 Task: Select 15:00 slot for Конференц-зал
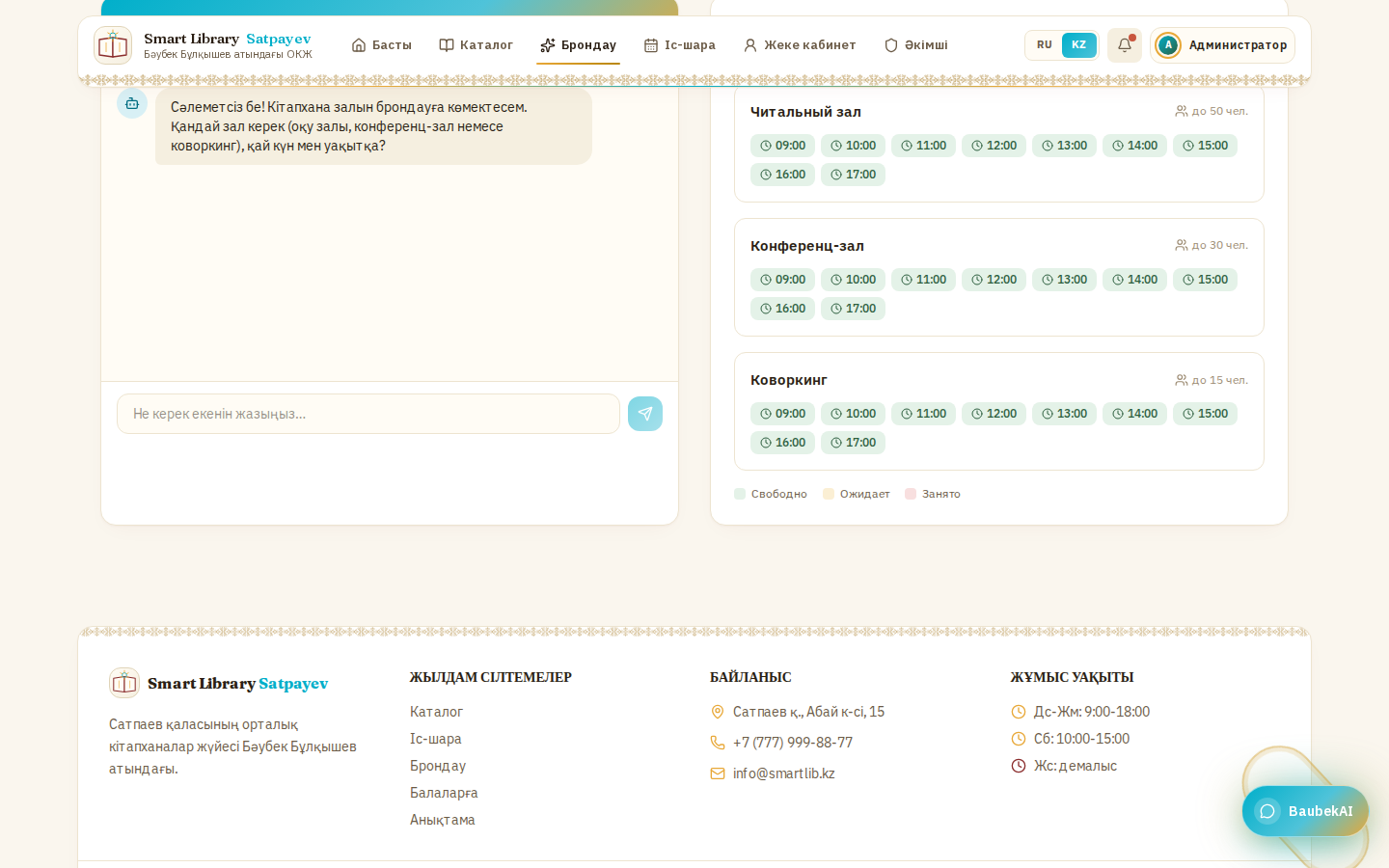tap(1206, 280)
